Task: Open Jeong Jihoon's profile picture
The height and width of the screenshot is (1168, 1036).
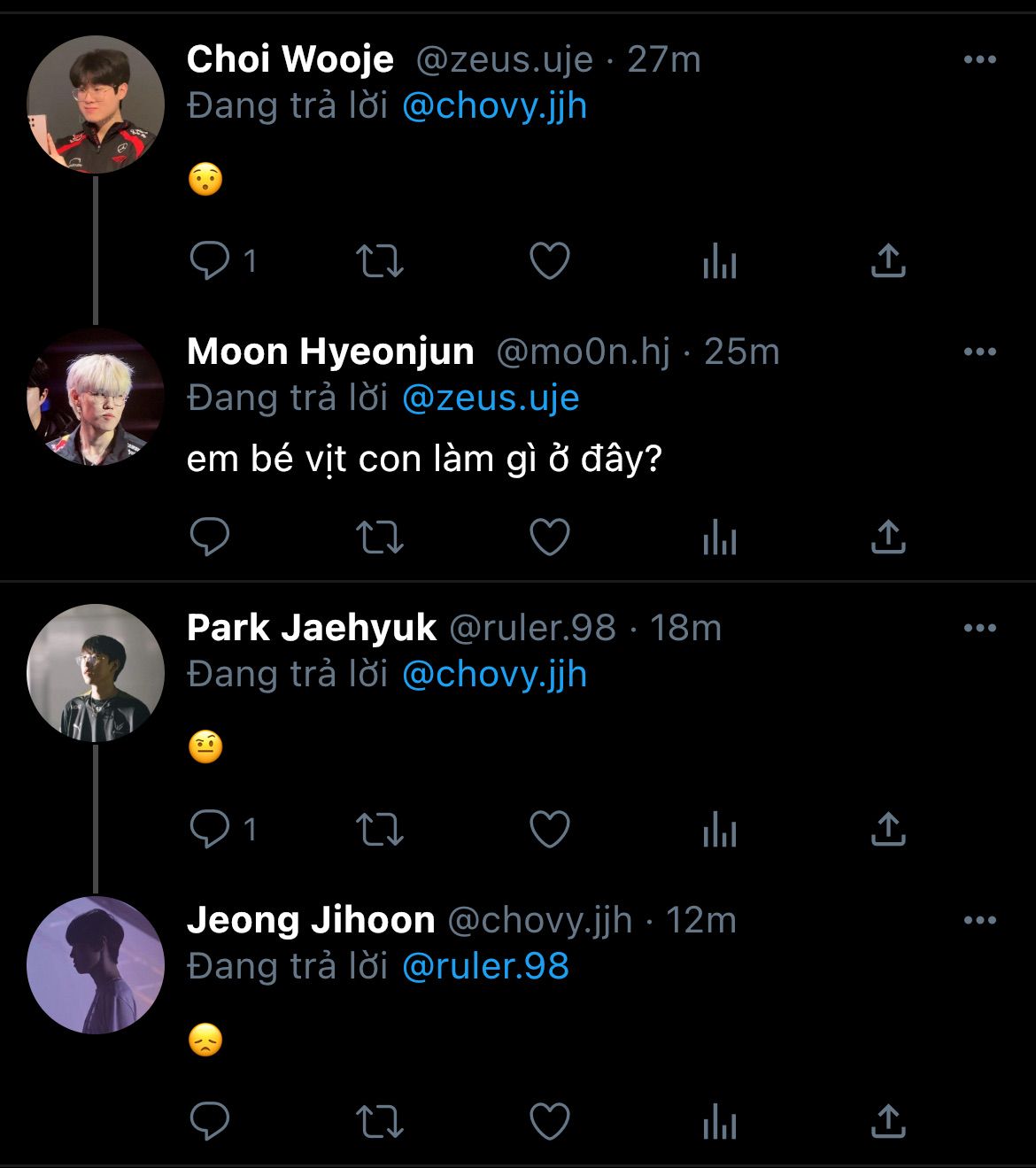Action: (96, 965)
